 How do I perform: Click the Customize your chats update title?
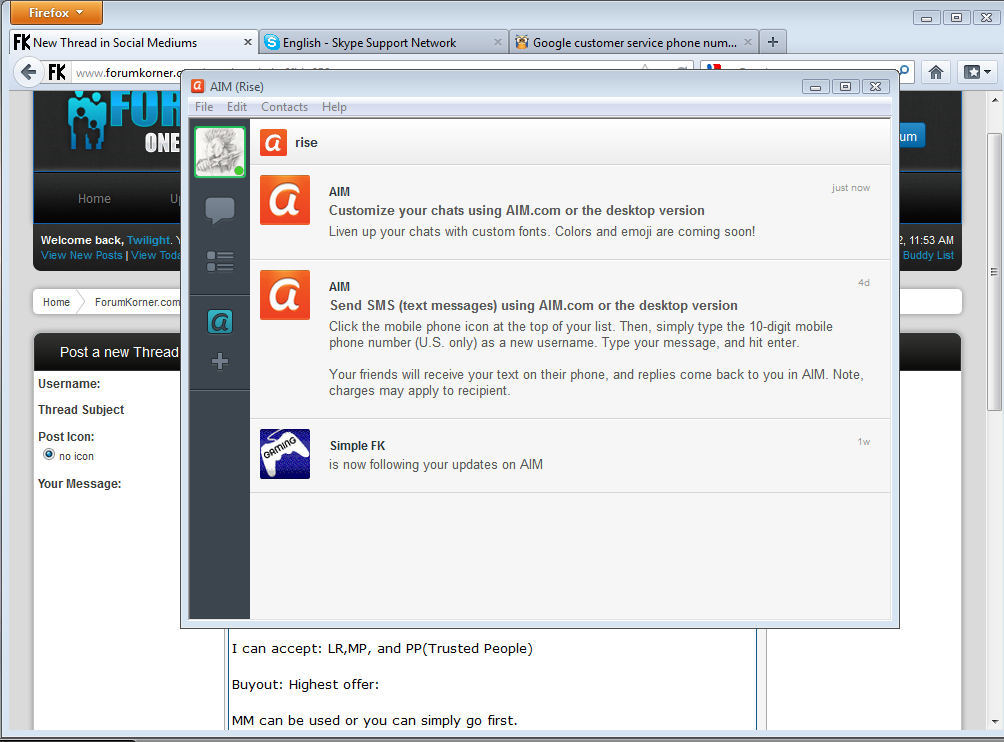(516, 211)
